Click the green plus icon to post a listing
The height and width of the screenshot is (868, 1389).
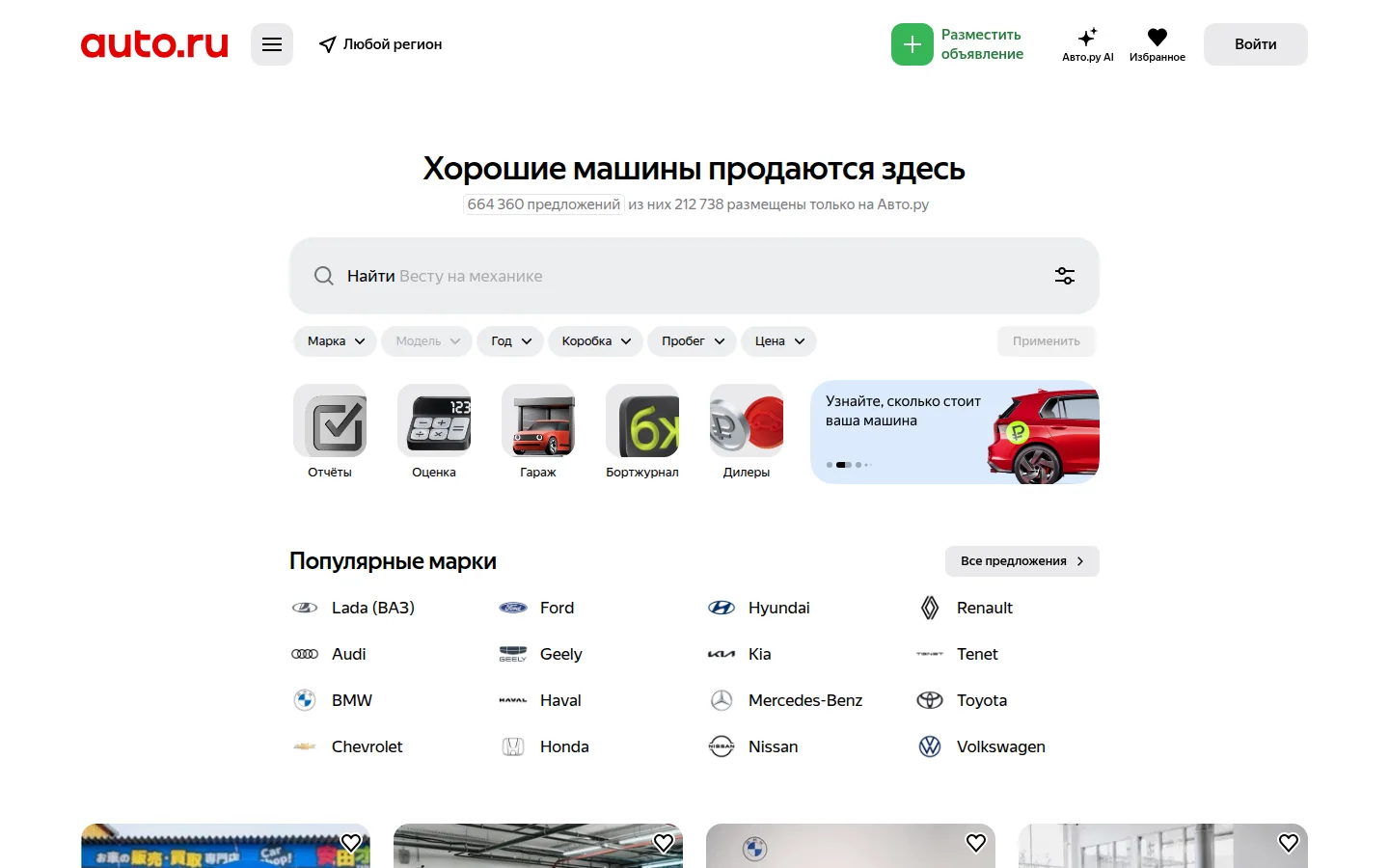click(x=912, y=44)
